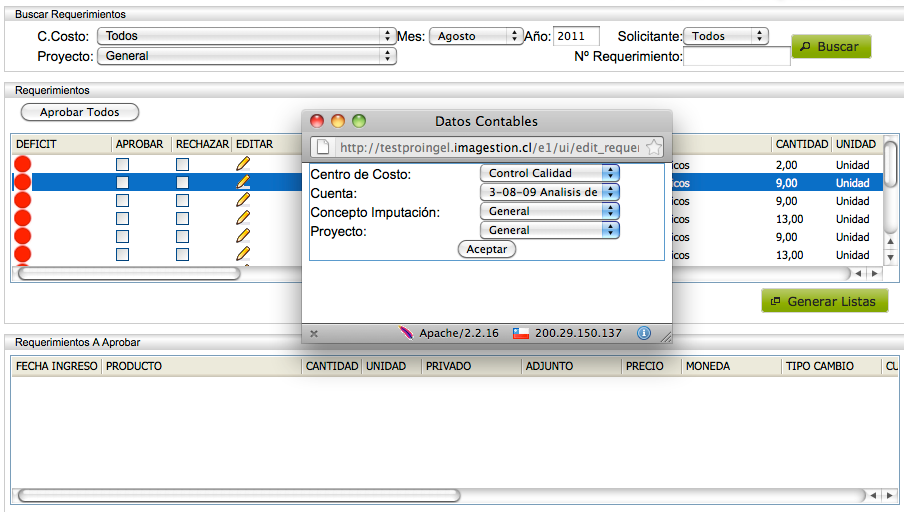The image size is (904, 512).
Task: Click CANTIDAD header in Requerimientos table
Action: click(x=801, y=144)
